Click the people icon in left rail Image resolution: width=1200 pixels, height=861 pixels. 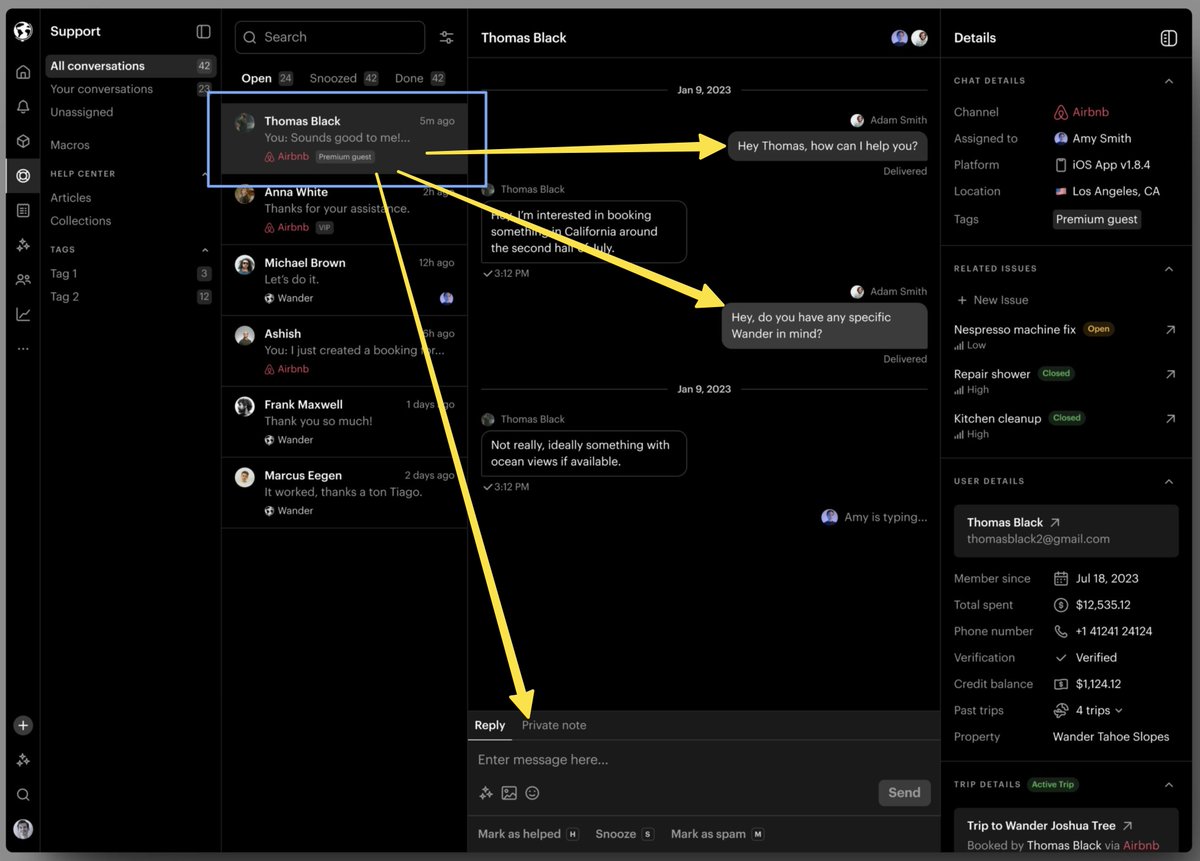click(23, 280)
